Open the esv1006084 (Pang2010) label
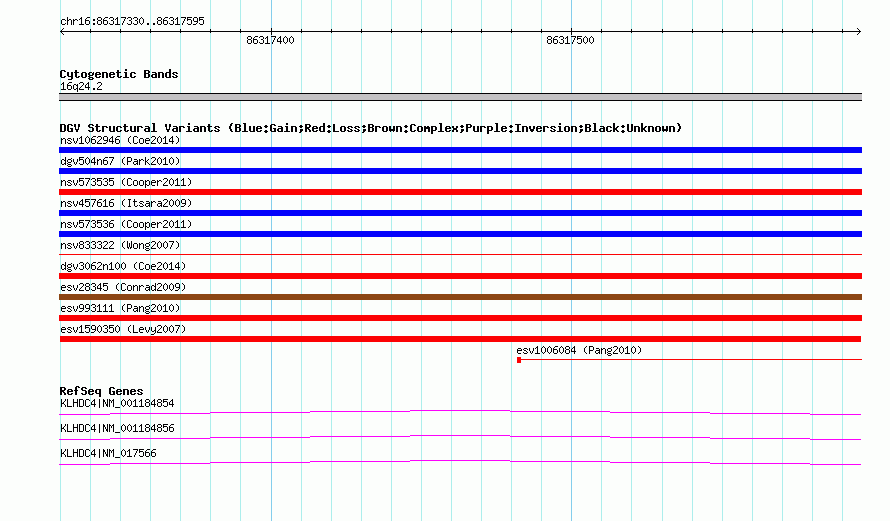 579,350
